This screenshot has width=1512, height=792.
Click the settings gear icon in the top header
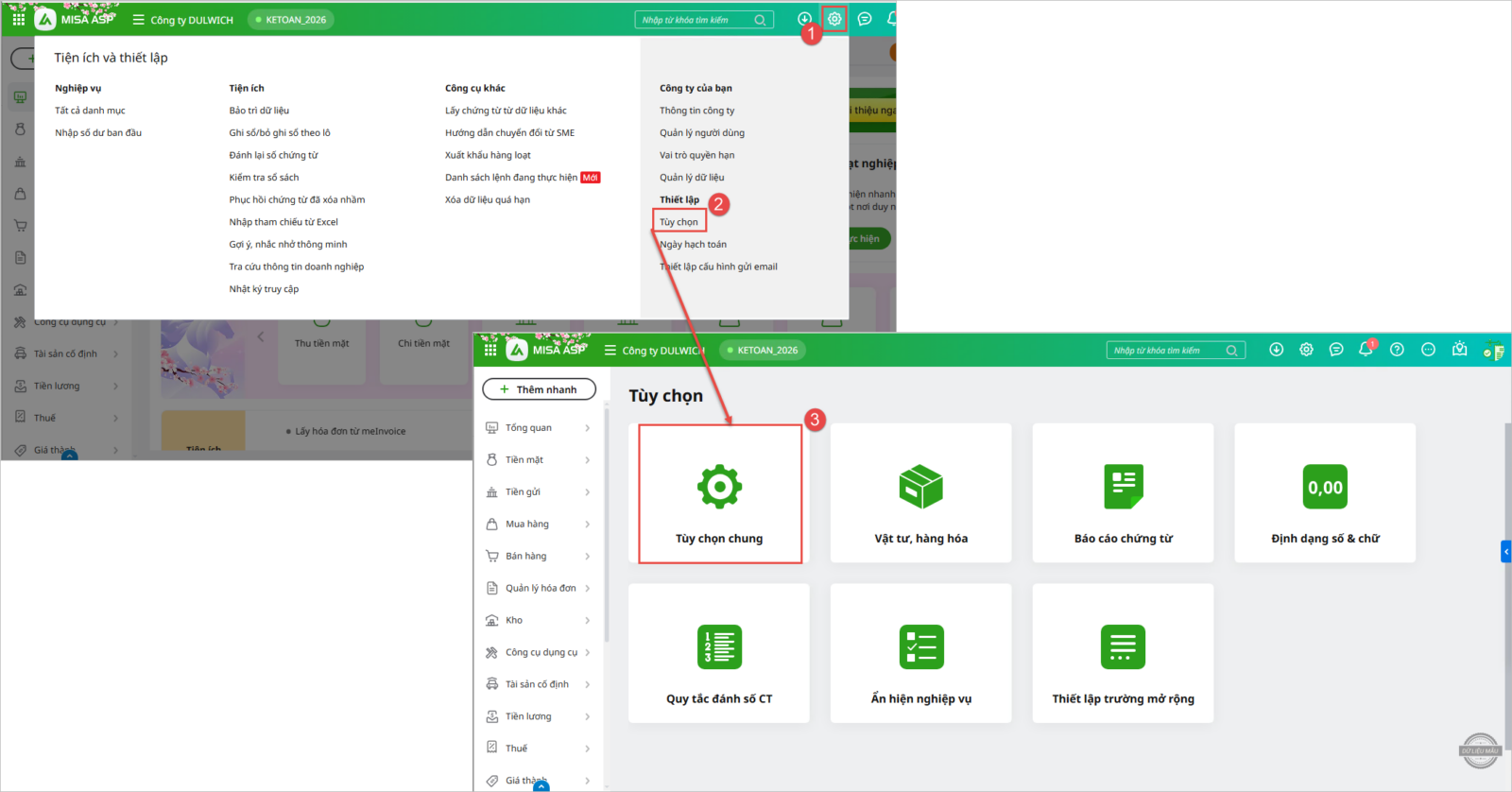[834, 19]
